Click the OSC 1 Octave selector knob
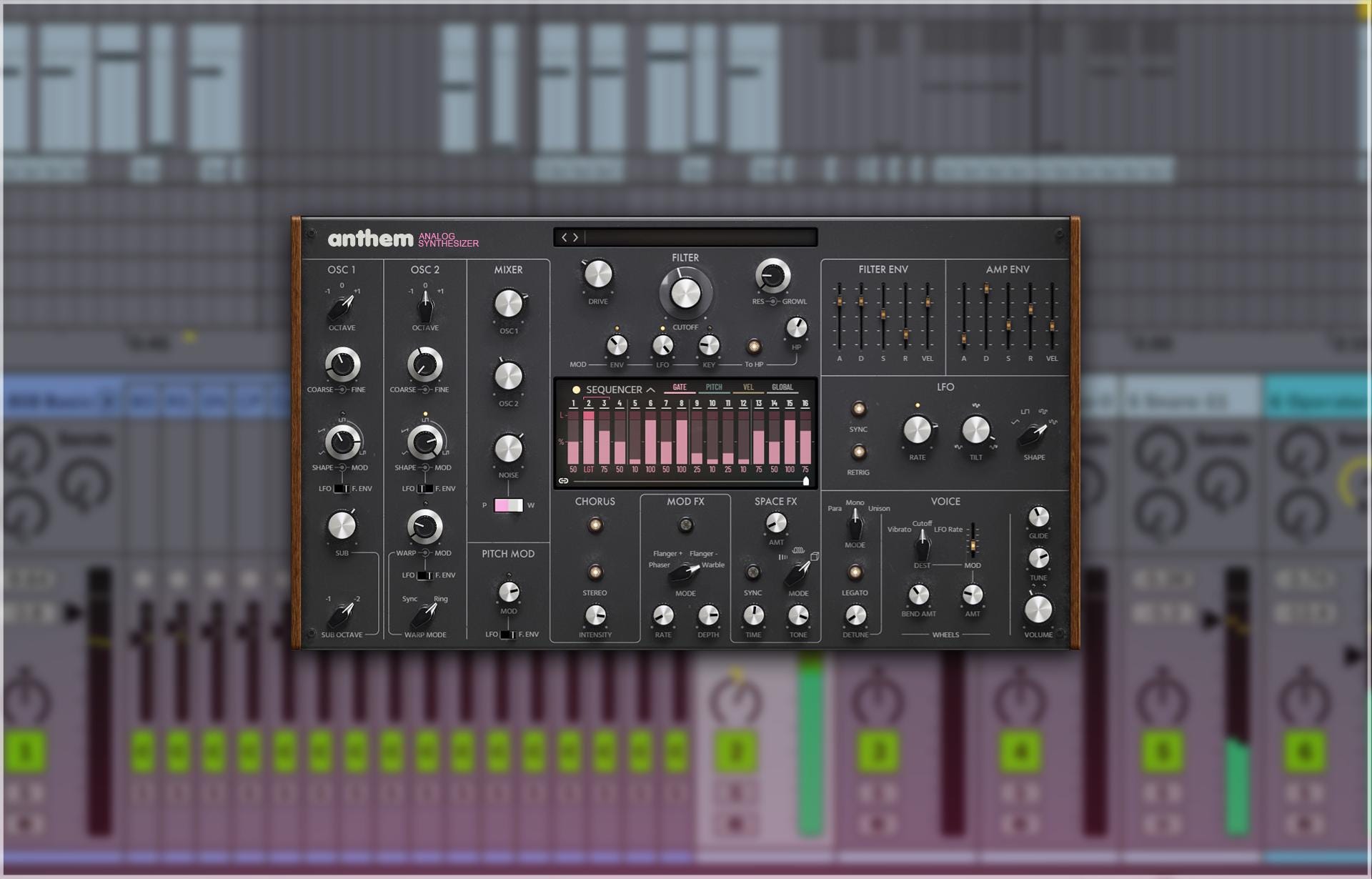 342,307
